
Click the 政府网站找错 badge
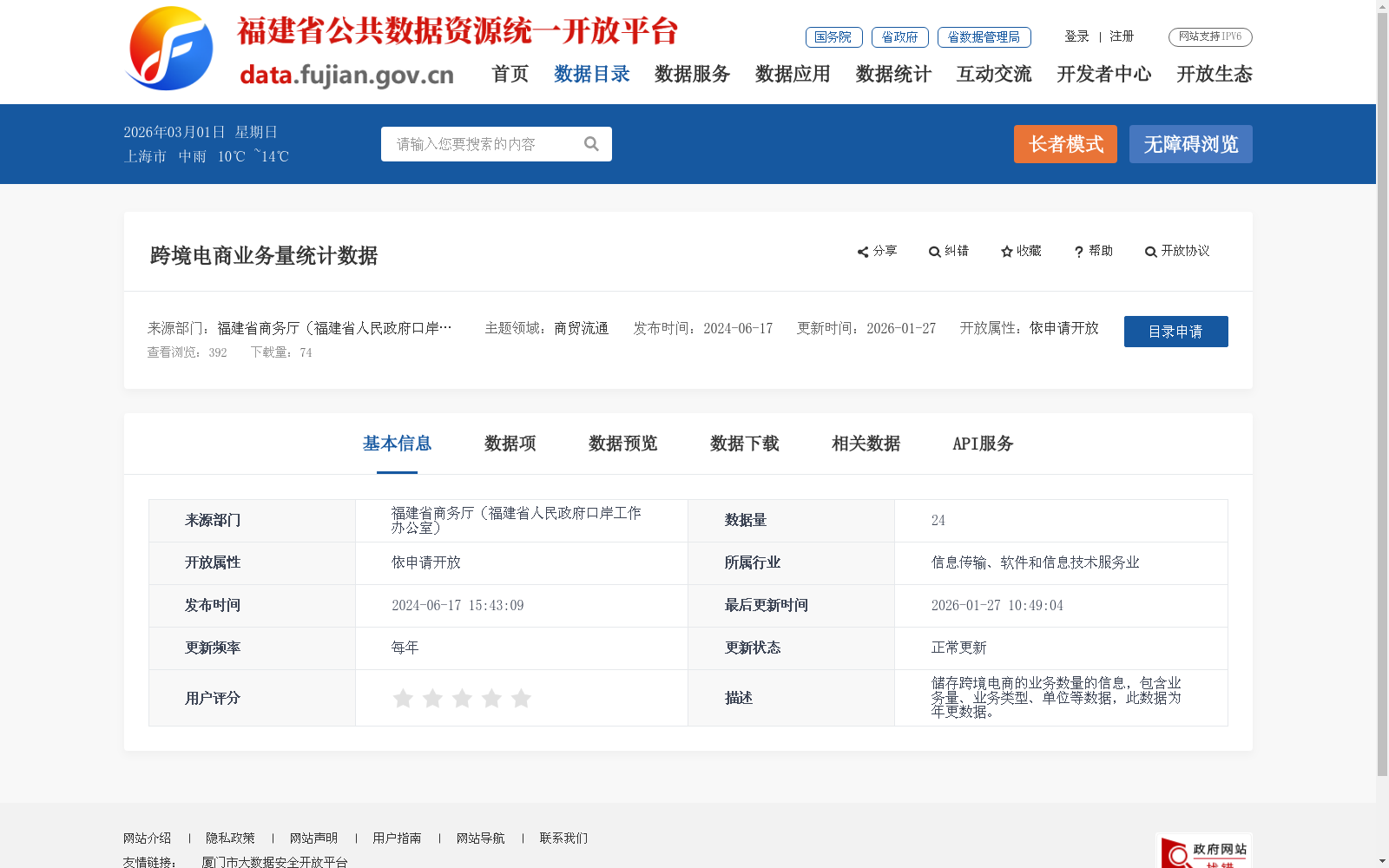click(1204, 852)
